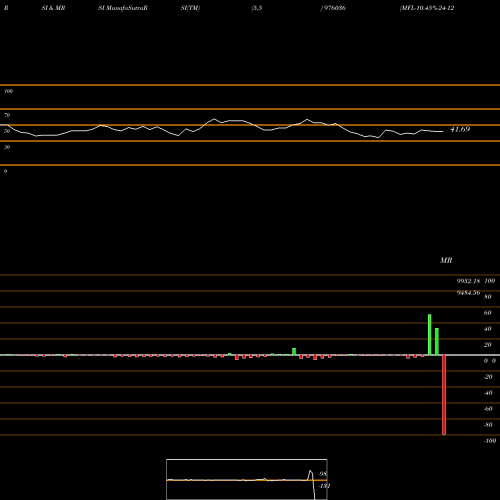Click the 9484.56 value label
Screen dimensions: 500x500
[x=468, y=293]
